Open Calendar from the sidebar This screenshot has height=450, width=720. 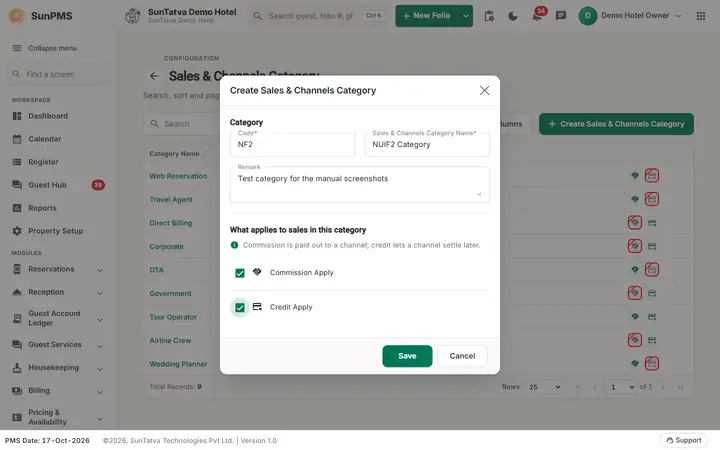[x=45, y=139]
